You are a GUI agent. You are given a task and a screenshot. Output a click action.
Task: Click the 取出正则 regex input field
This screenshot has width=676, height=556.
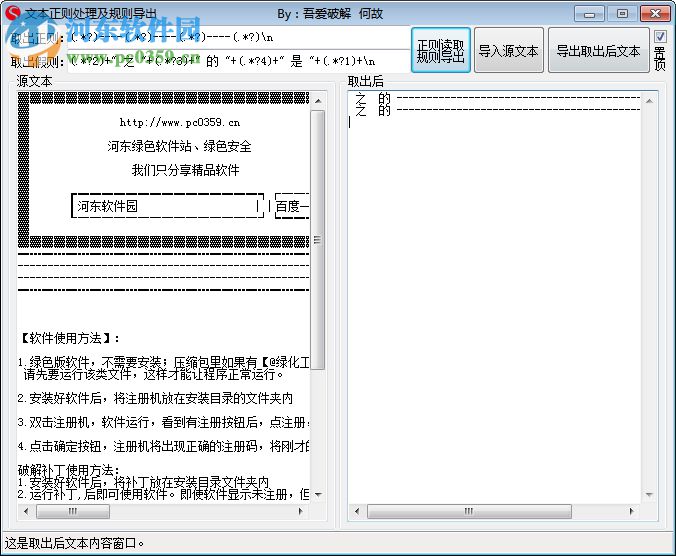[239, 37]
